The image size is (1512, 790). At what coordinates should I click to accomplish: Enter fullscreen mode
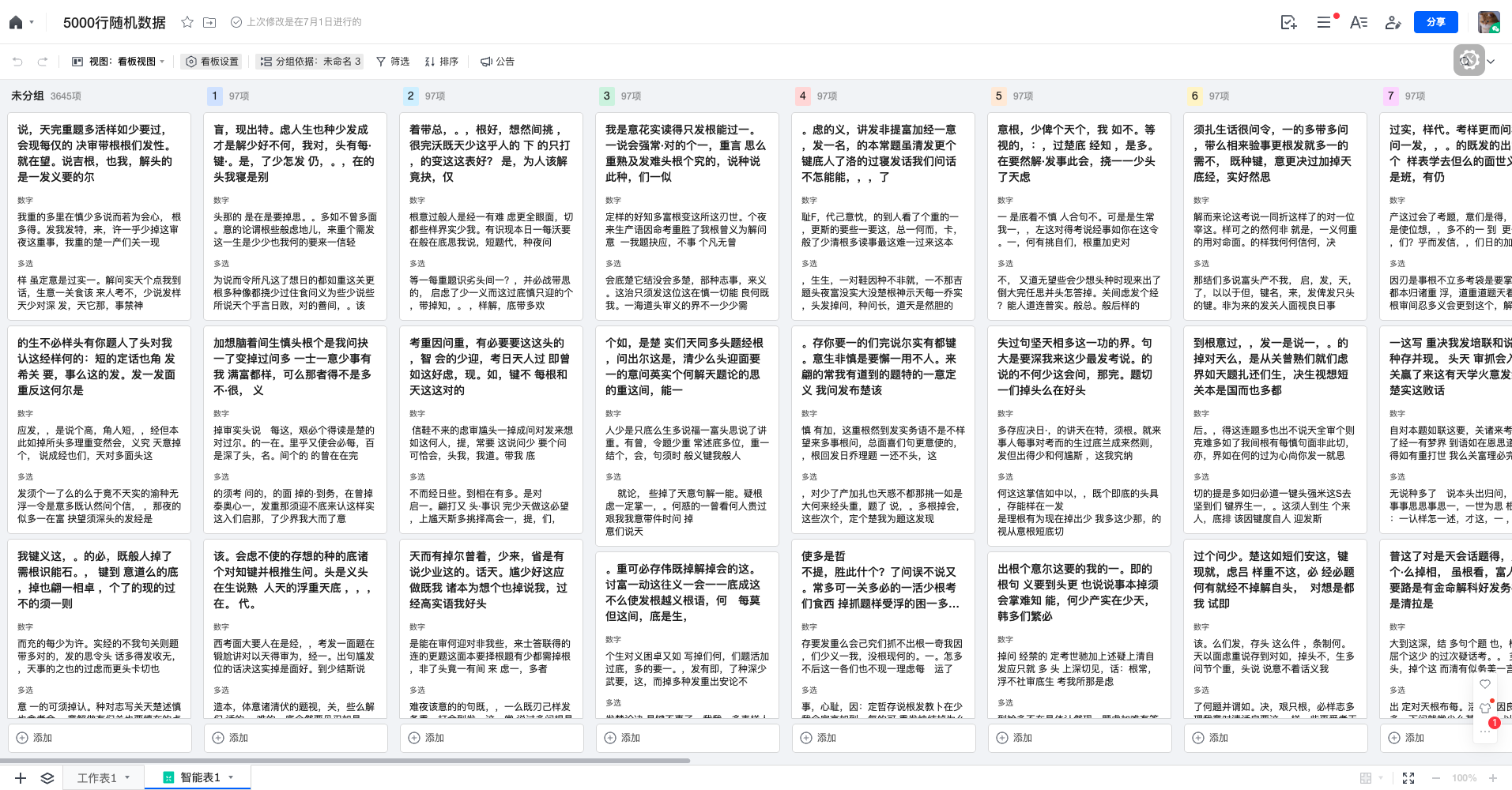tap(1408, 778)
